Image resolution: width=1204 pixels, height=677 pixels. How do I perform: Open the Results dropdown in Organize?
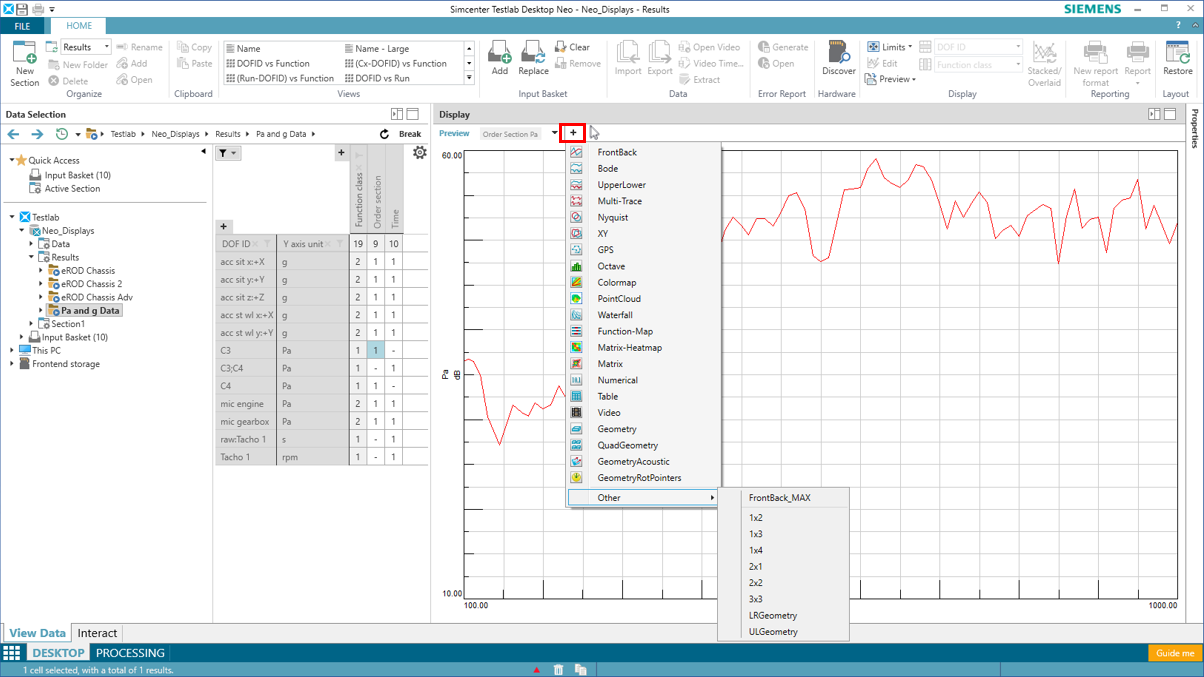pos(107,47)
